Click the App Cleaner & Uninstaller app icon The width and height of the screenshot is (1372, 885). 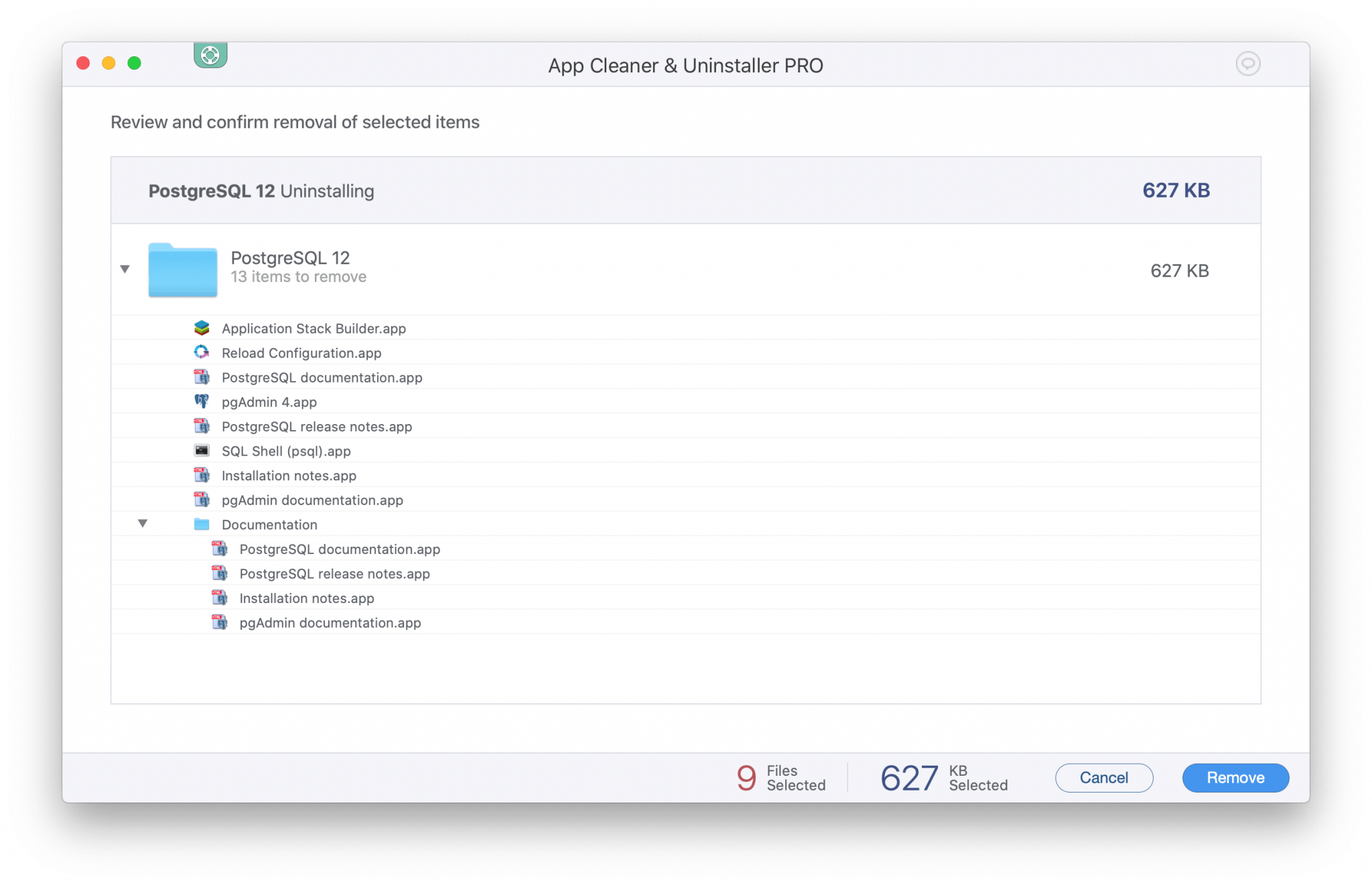210,56
